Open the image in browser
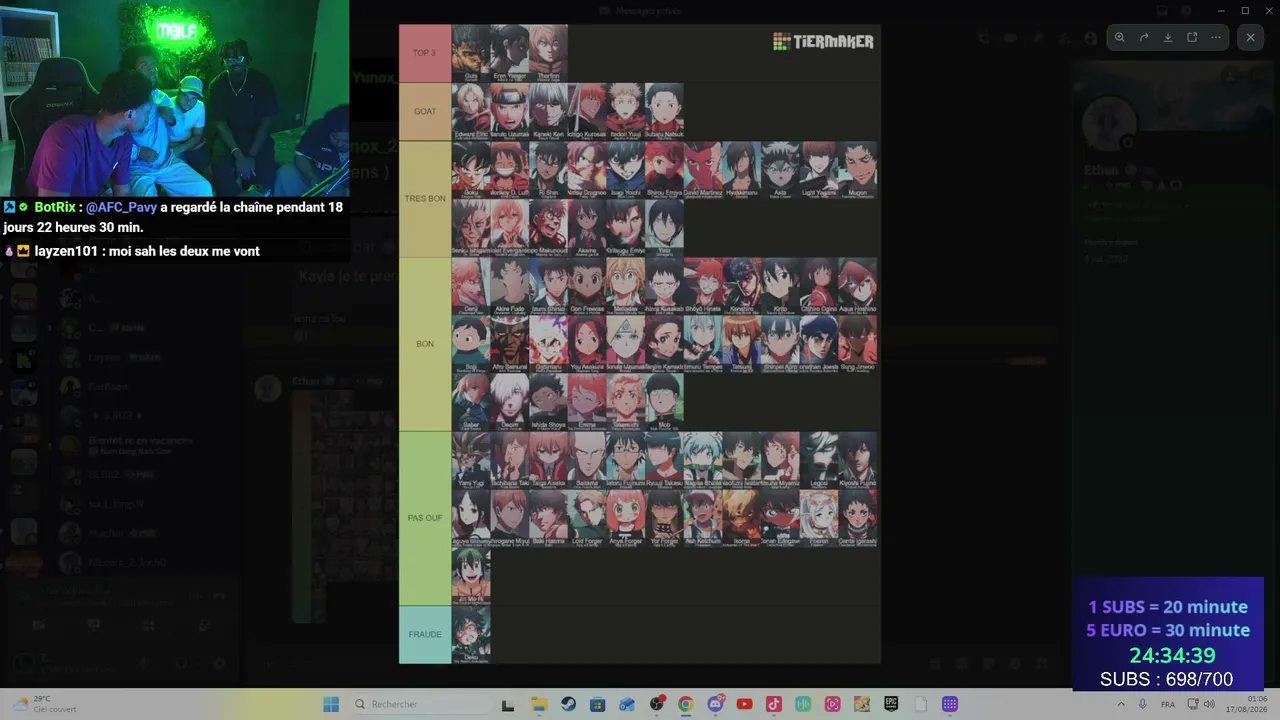The width and height of the screenshot is (1280, 720). [x=1192, y=37]
